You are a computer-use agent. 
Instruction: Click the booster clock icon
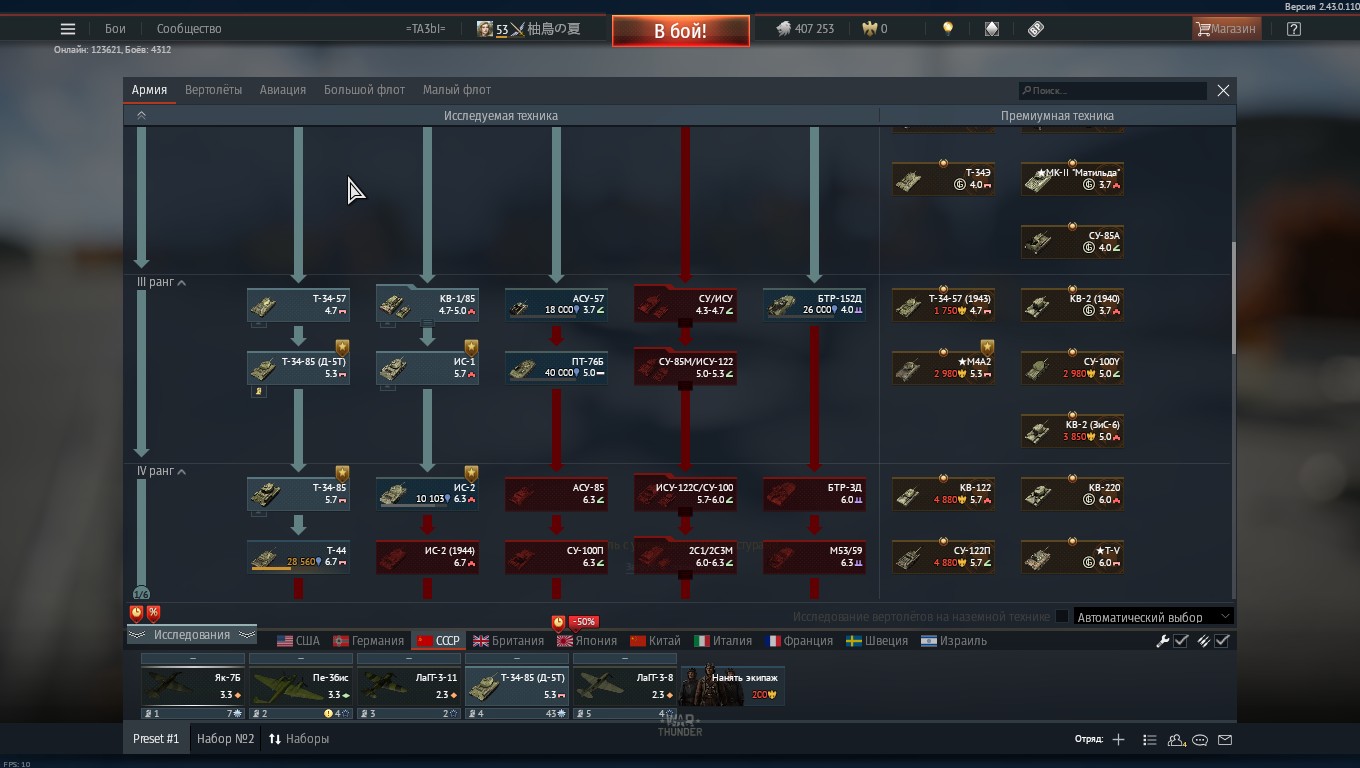pyautogui.click(x=137, y=612)
